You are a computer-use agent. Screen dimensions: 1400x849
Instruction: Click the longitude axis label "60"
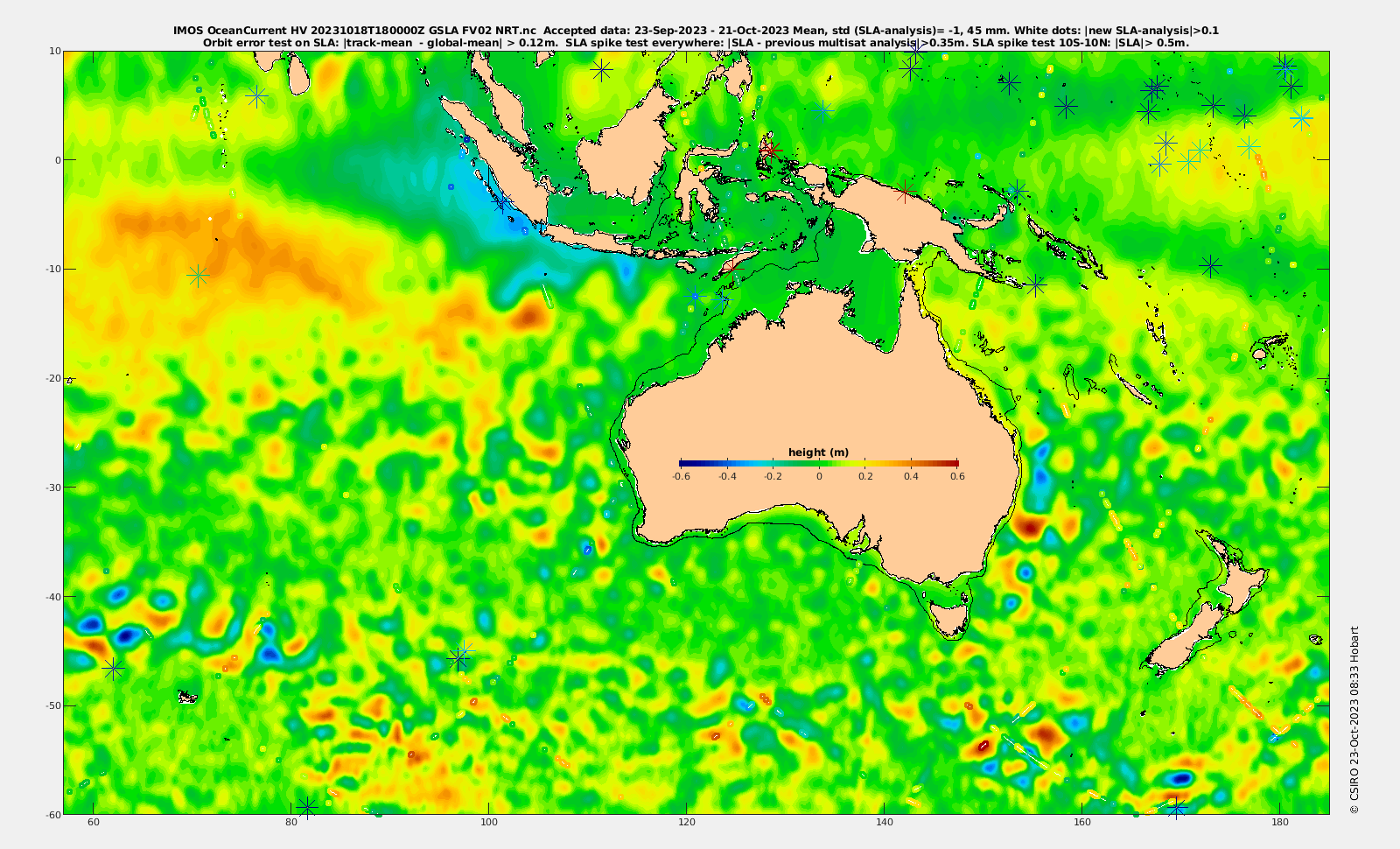coord(94,822)
